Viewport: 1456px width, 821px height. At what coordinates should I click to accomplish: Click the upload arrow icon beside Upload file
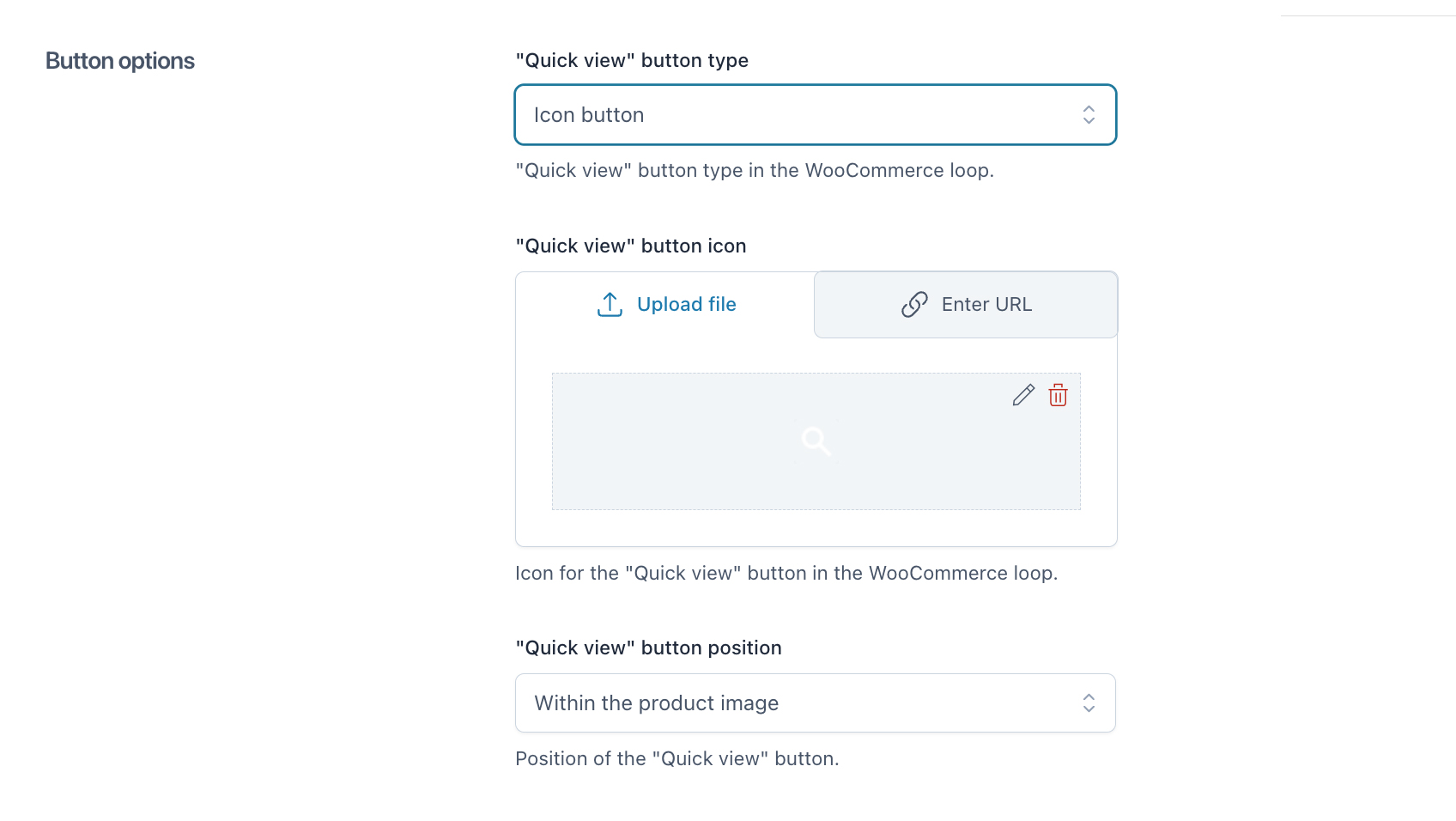click(610, 305)
